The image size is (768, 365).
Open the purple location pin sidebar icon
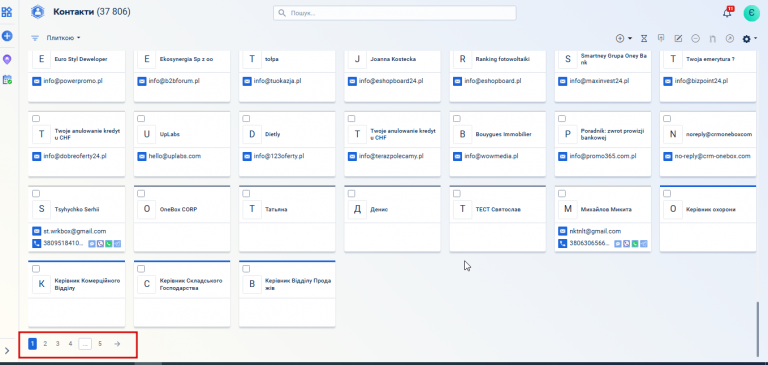7,59
